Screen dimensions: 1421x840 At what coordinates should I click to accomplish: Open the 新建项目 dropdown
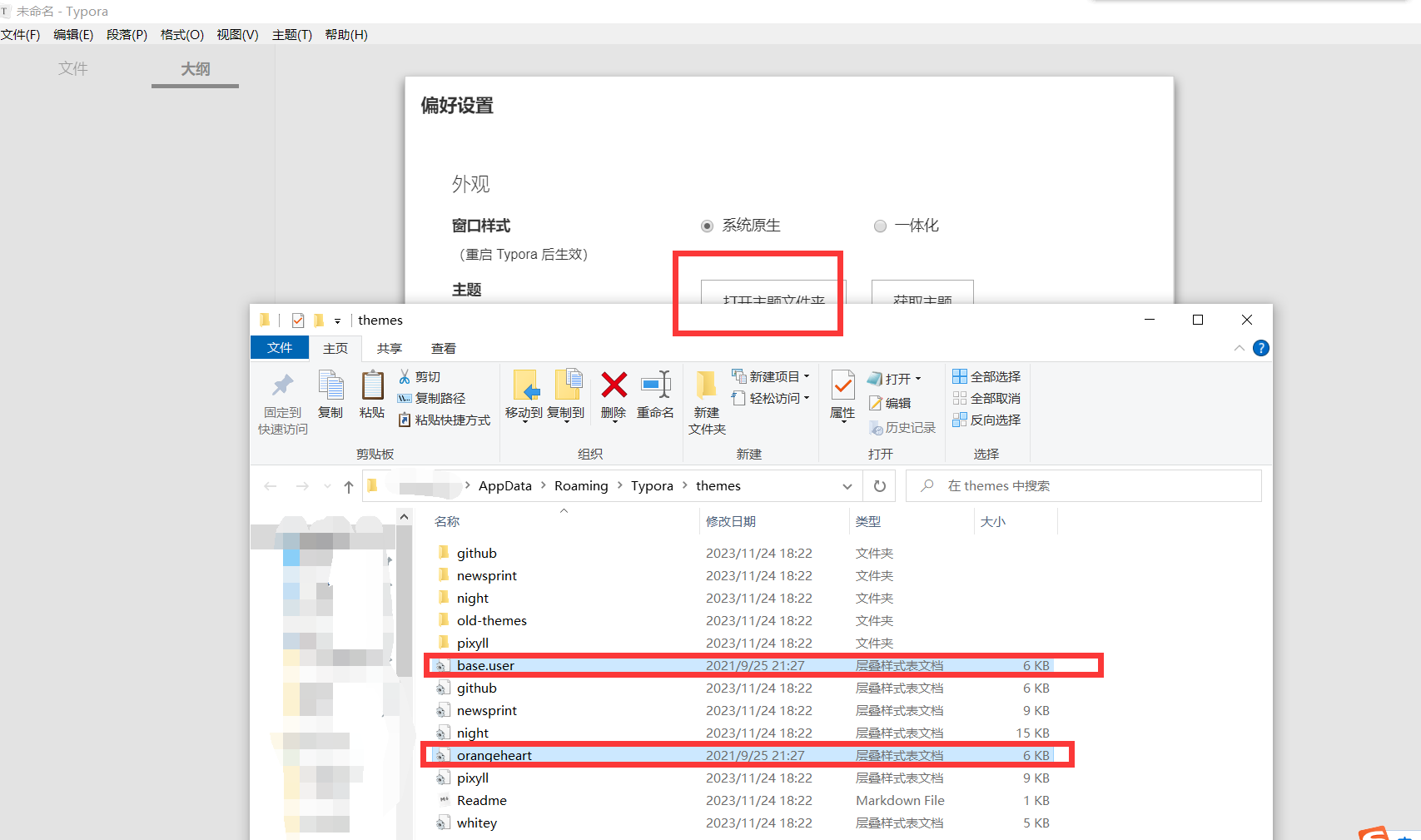click(771, 377)
